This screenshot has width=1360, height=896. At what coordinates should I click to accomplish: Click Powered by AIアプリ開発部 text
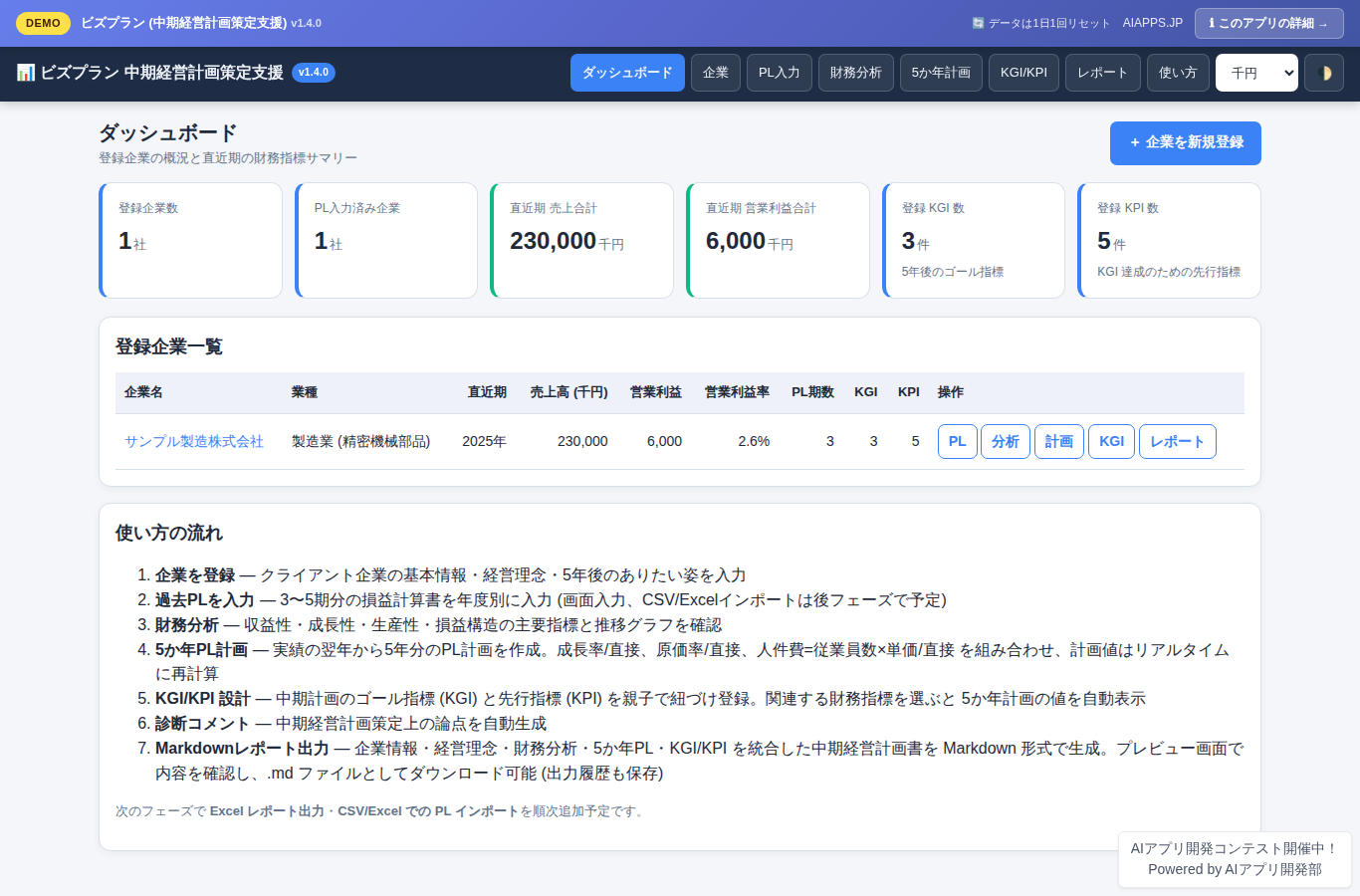pos(1235,869)
